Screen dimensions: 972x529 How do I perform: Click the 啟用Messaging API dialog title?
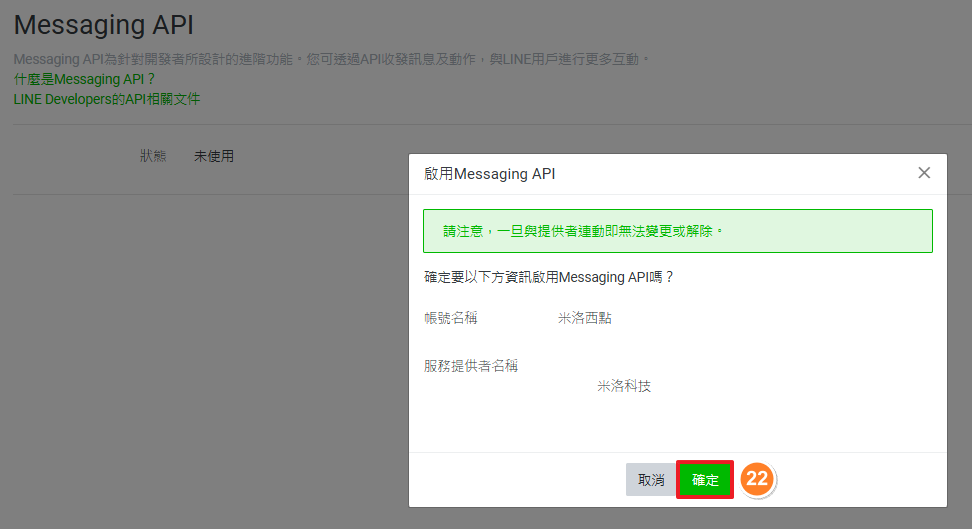pos(489,174)
